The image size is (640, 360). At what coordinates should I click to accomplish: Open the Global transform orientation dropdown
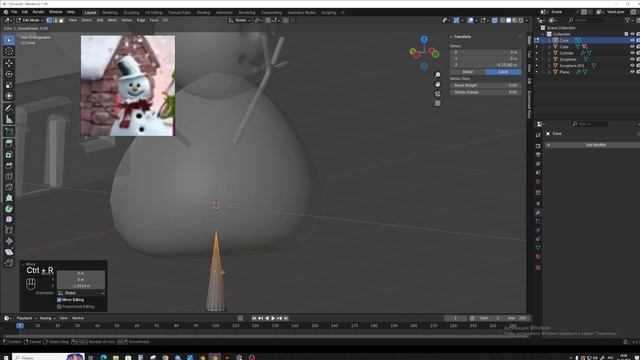240,20
